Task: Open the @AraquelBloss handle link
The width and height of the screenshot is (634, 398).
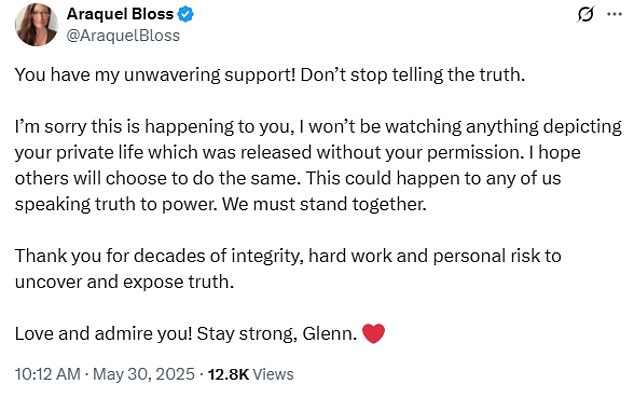Action: (123, 36)
